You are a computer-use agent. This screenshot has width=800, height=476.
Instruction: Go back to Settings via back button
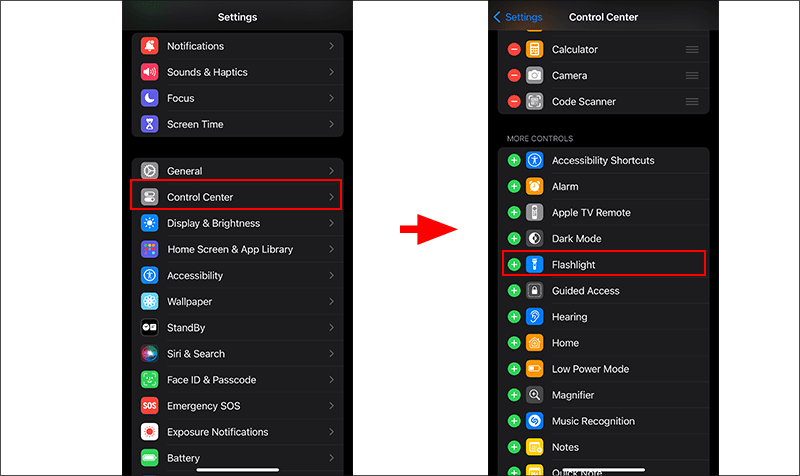pyautogui.click(x=517, y=17)
